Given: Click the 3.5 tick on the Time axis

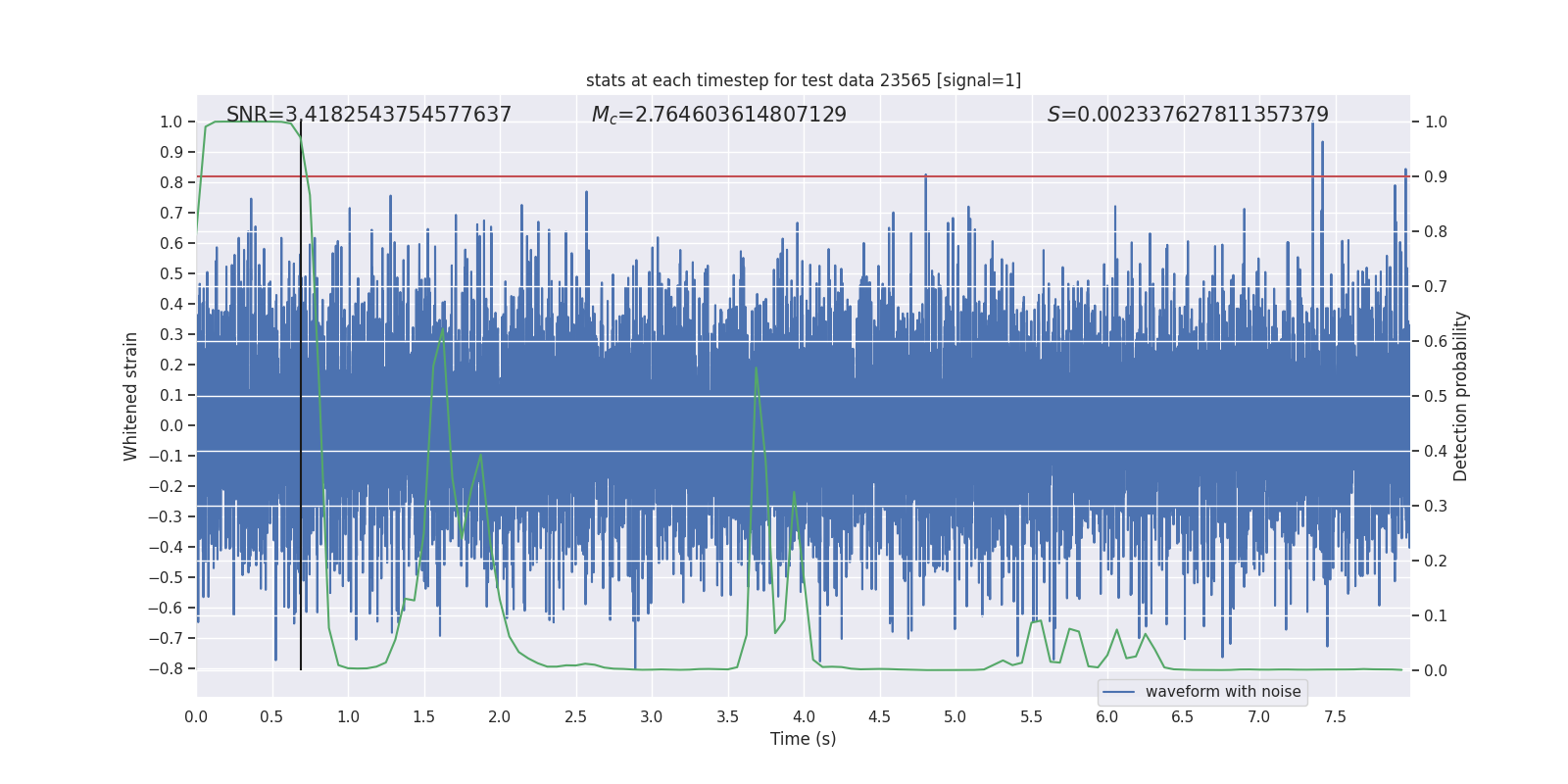Looking at the screenshot, I should (x=727, y=716).
